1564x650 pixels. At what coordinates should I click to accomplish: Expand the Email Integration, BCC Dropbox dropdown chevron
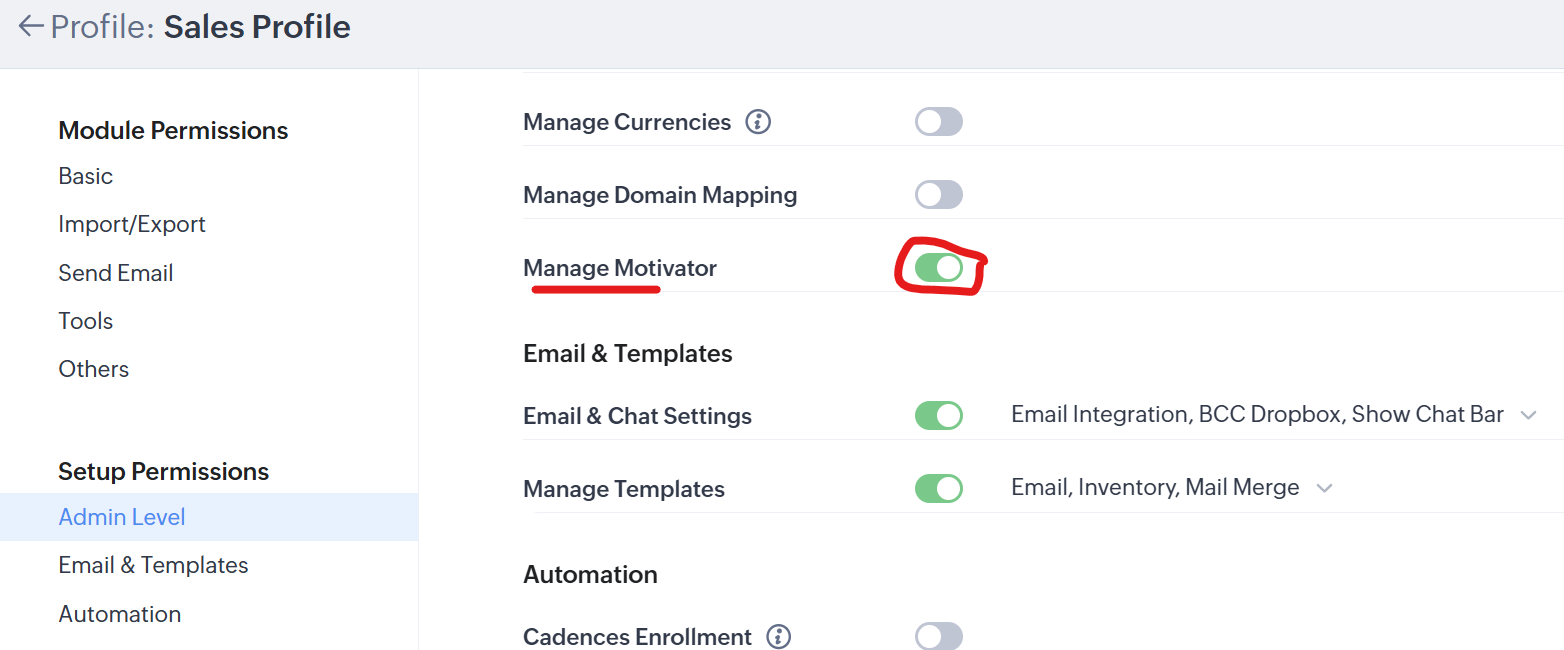[1528, 416]
